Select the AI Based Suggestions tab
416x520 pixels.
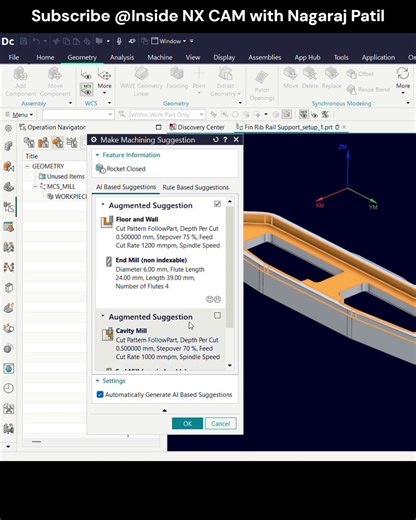click(x=126, y=187)
